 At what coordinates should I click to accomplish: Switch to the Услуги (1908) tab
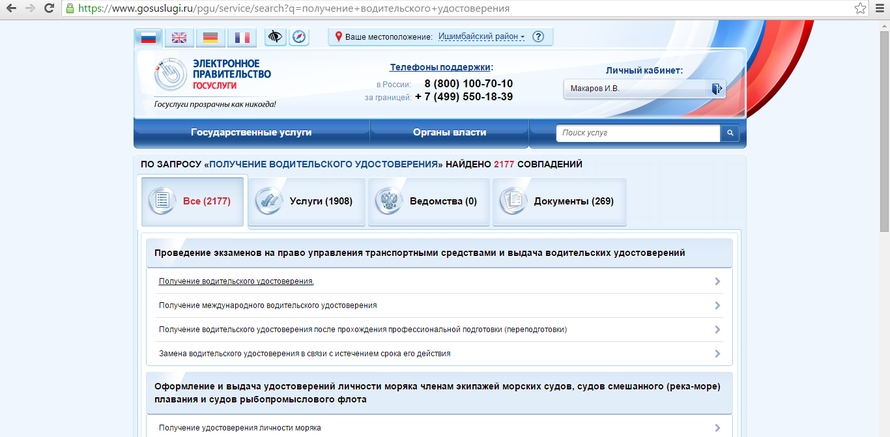point(305,201)
